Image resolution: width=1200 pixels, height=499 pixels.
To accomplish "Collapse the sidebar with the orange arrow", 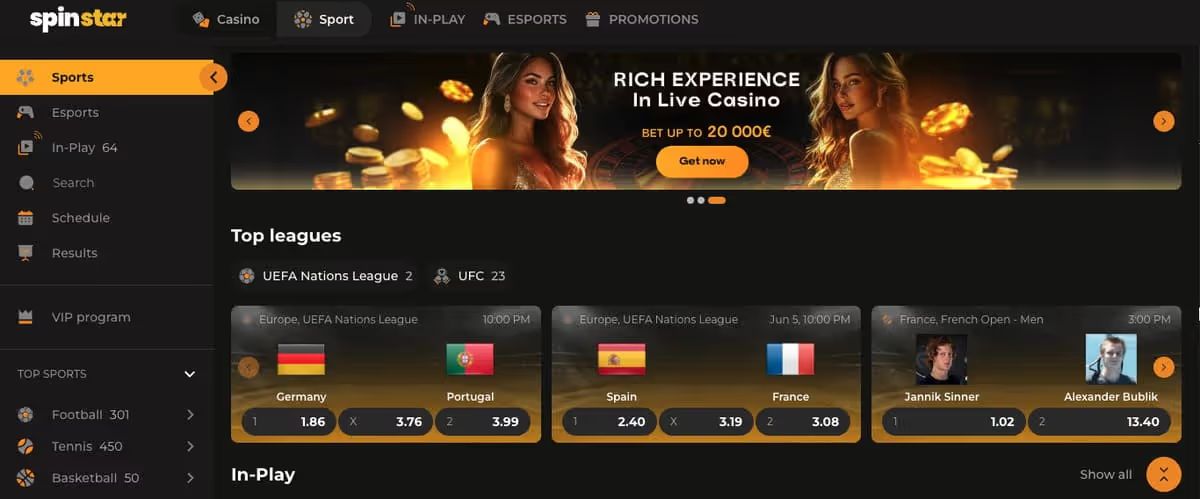I will (x=212, y=77).
